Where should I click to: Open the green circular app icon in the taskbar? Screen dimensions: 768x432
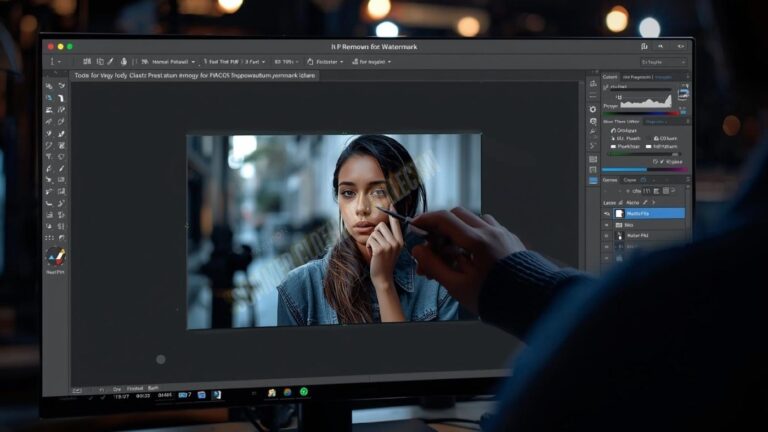point(304,391)
